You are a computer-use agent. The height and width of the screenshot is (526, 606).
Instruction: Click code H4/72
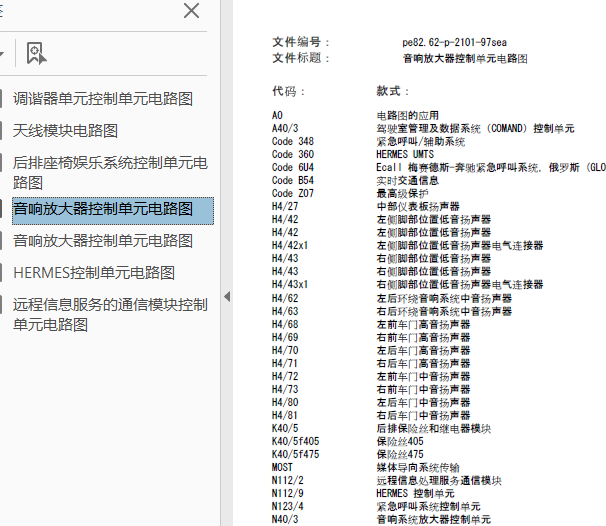(x=285, y=376)
